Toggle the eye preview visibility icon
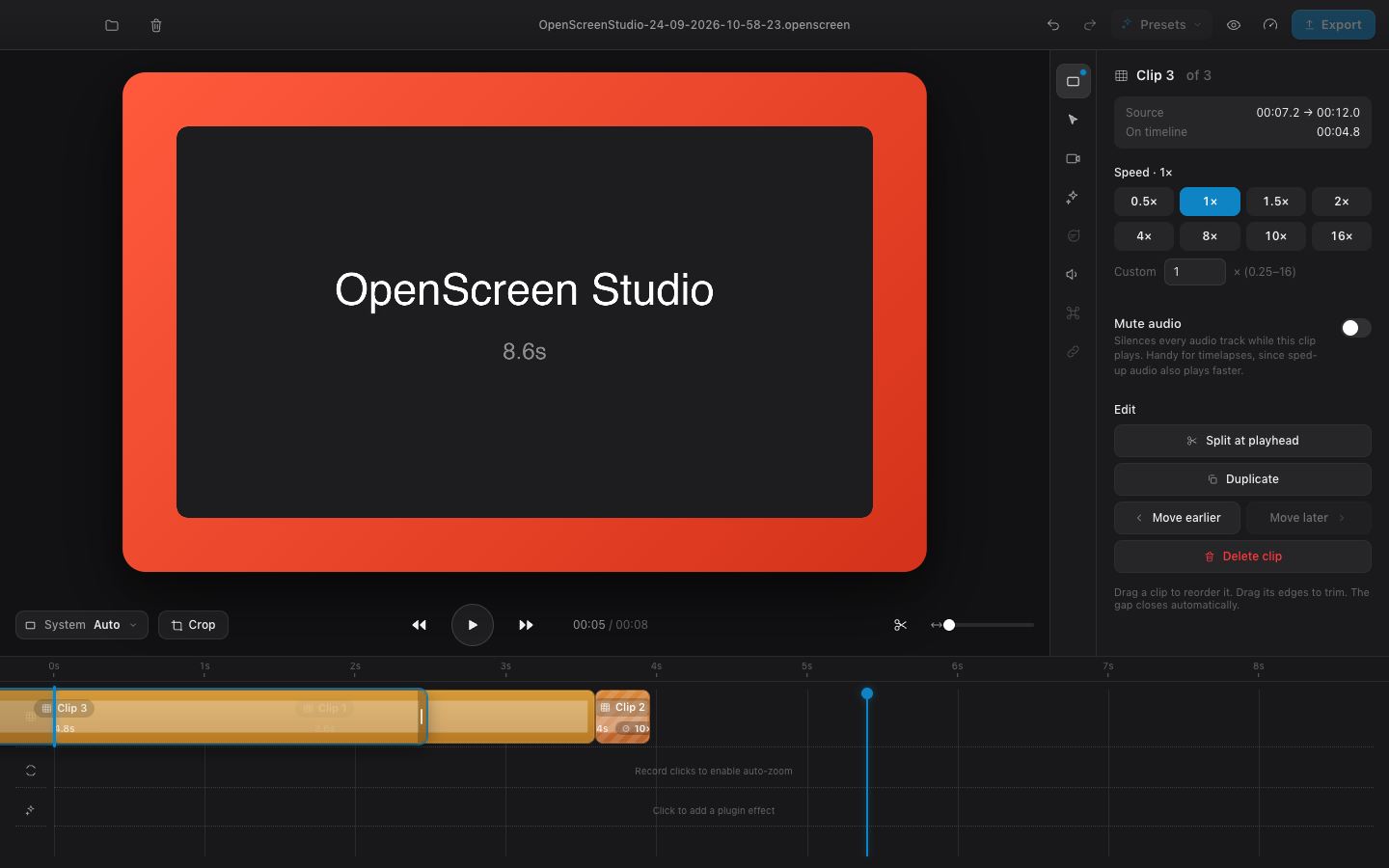 (1234, 25)
